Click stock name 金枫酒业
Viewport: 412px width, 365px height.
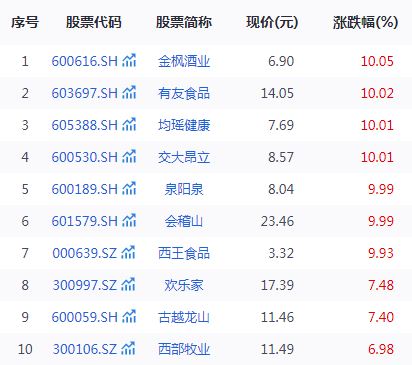coord(184,61)
